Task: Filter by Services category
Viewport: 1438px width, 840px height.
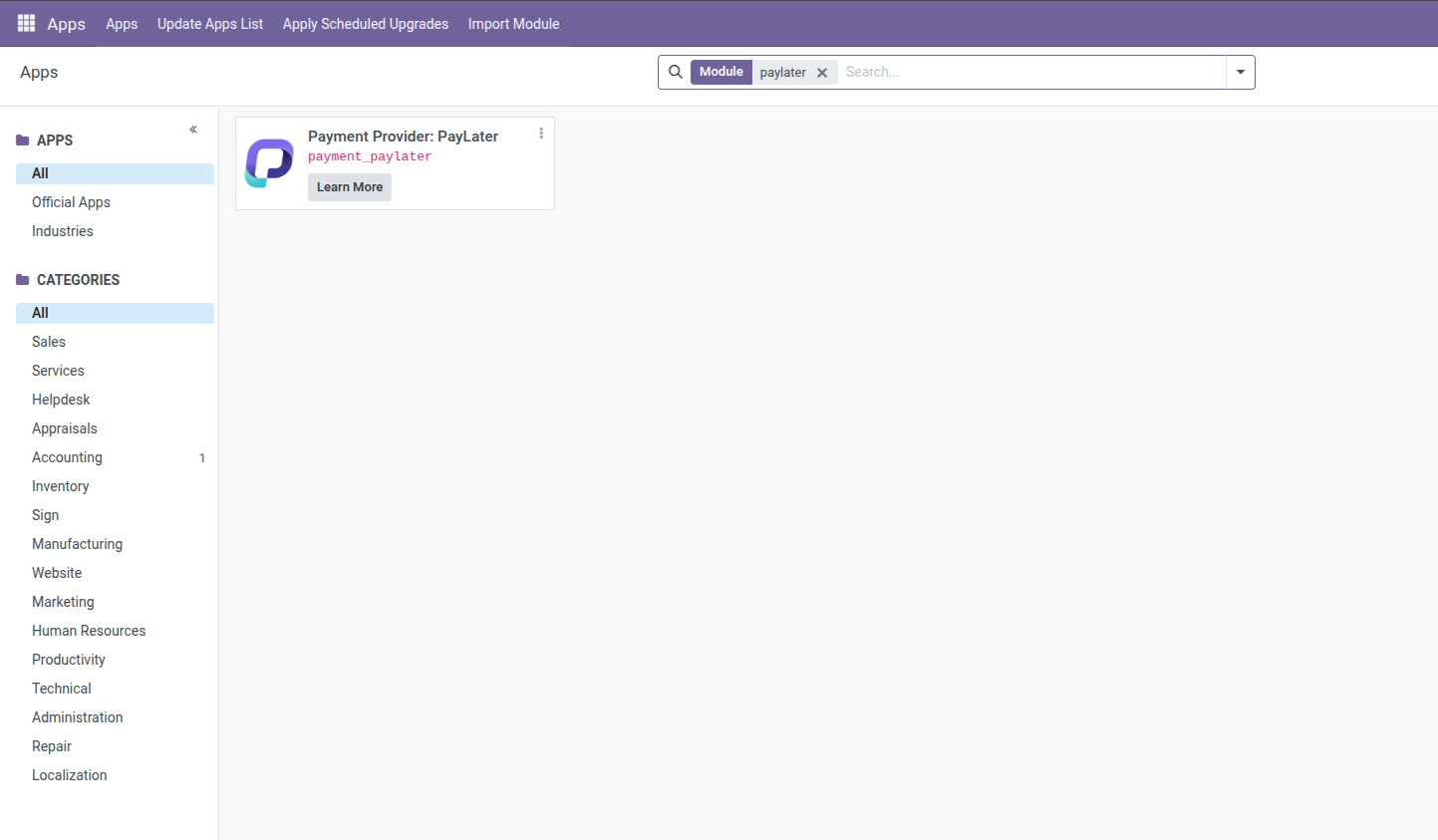Action: 115,371
